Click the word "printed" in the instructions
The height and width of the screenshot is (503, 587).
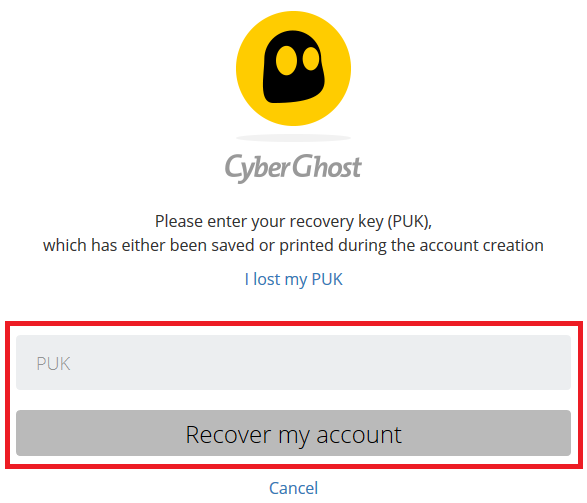click(x=306, y=246)
